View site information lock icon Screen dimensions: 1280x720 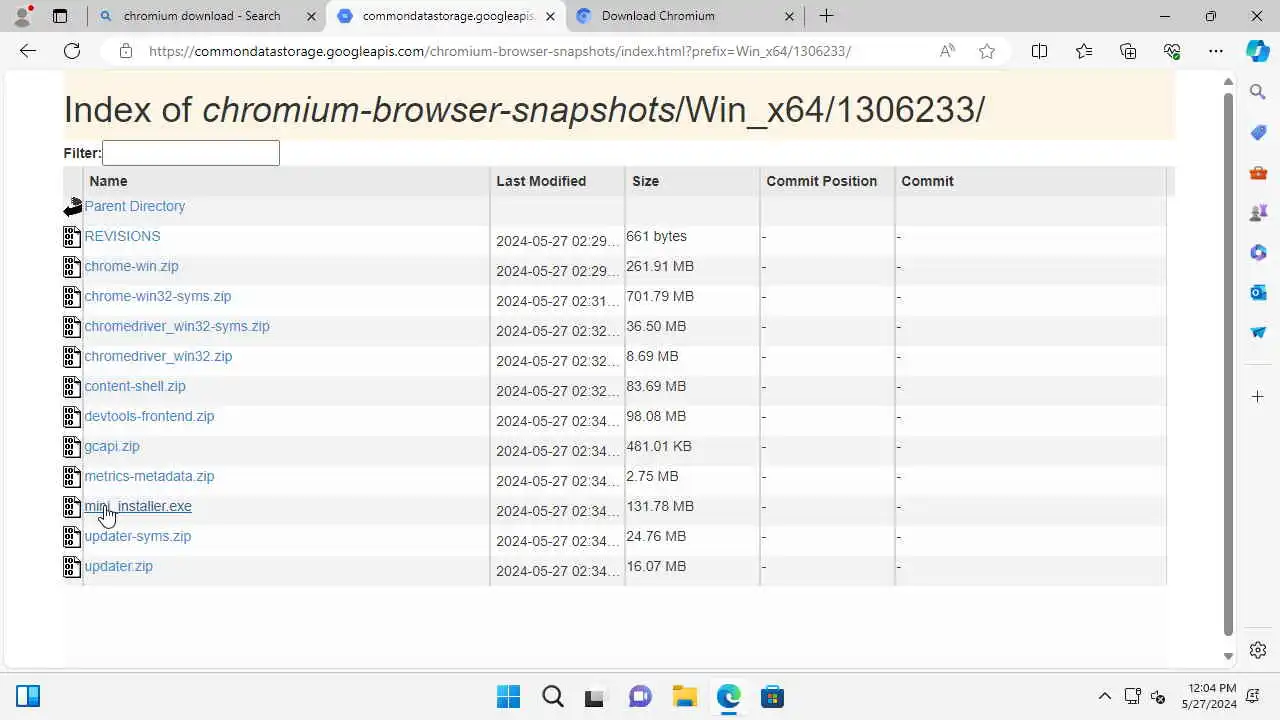point(125,51)
